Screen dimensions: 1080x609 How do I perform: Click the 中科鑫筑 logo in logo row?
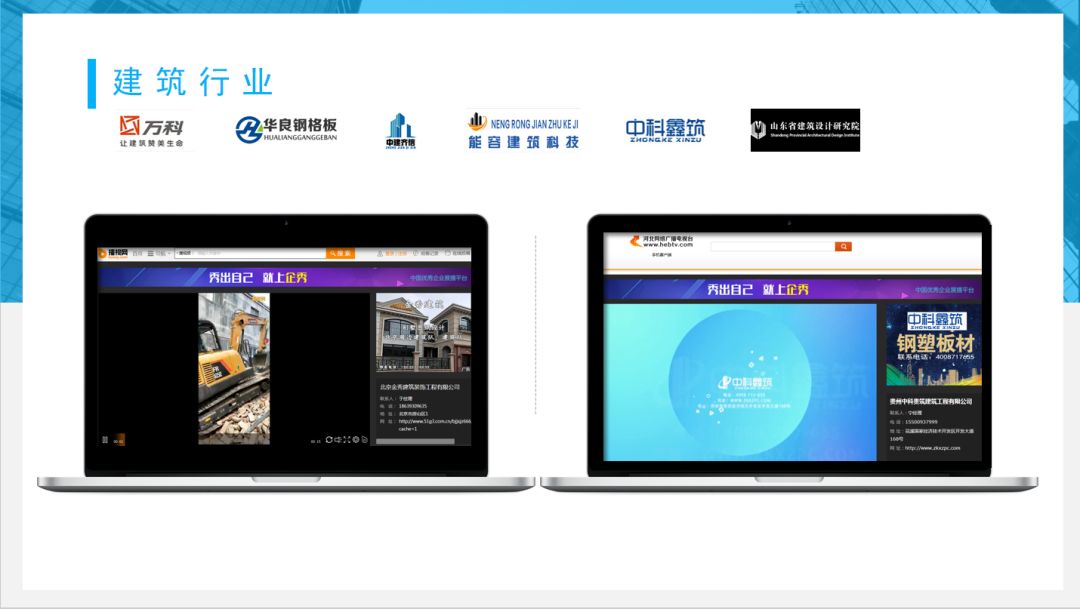tap(665, 130)
